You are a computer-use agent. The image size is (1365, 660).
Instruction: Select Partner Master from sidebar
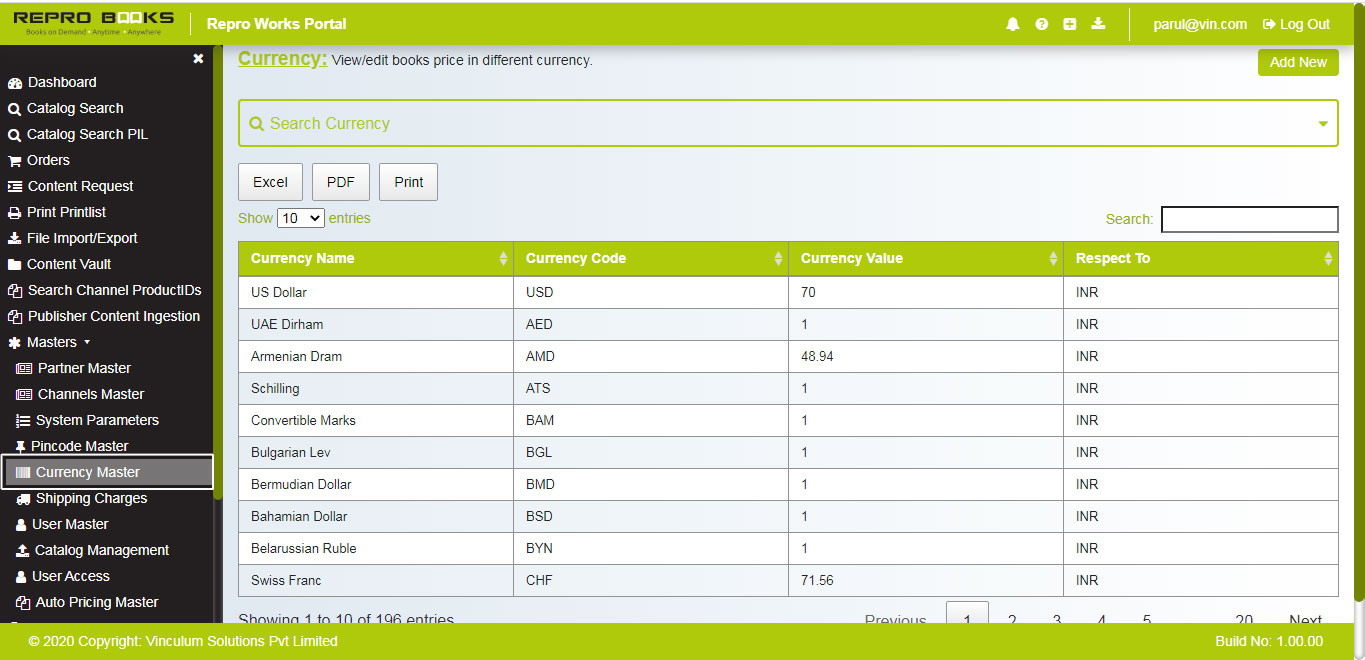84,369
